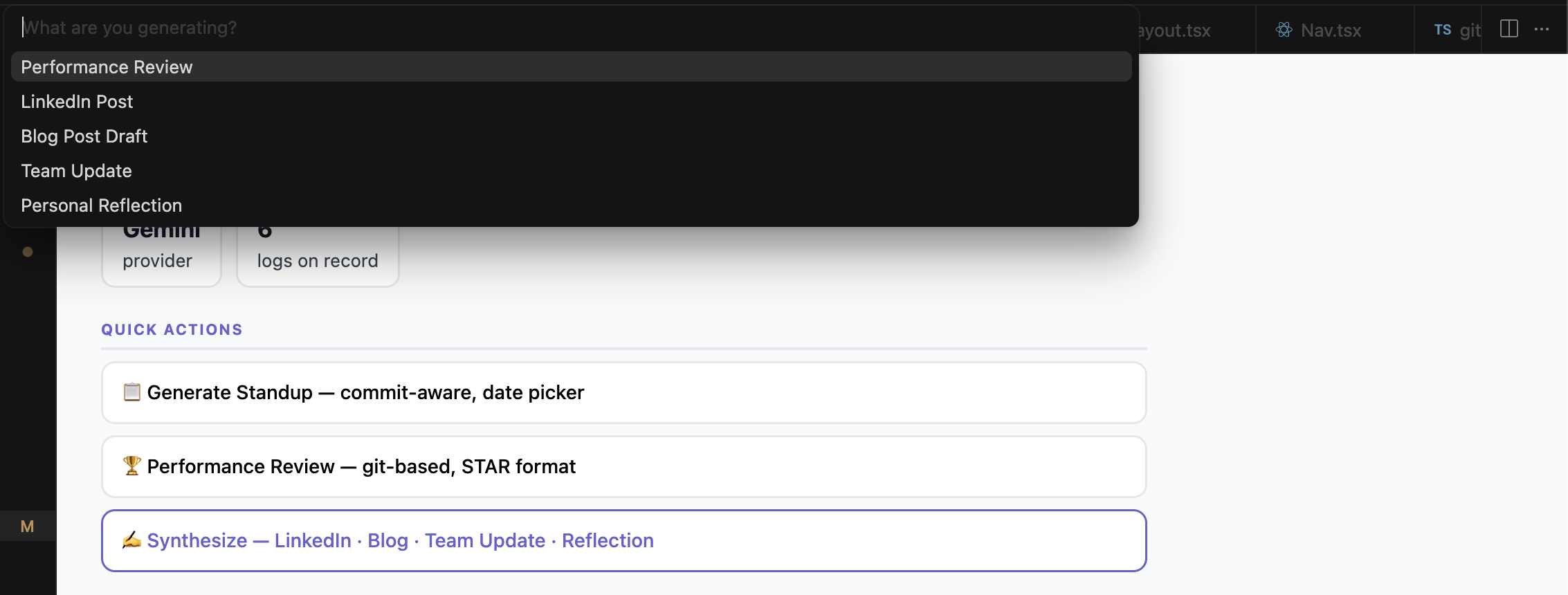
Task: Click the React icon on the Nav.tsx tab
Action: pos(1284,30)
